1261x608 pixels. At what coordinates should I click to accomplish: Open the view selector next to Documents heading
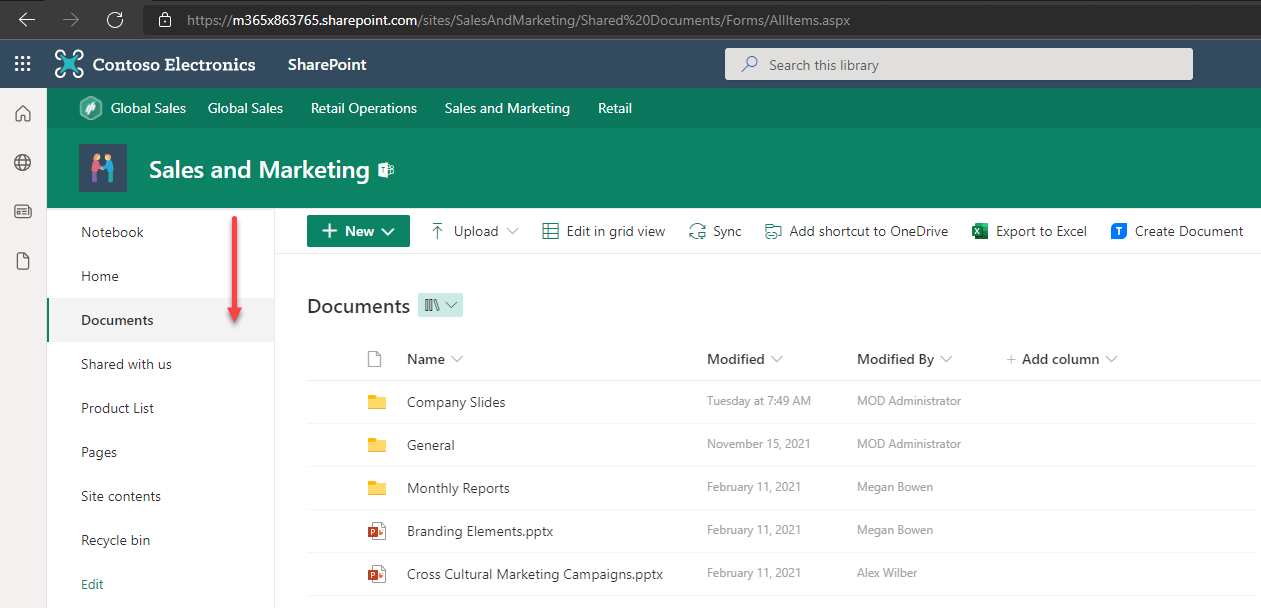[x=440, y=305]
